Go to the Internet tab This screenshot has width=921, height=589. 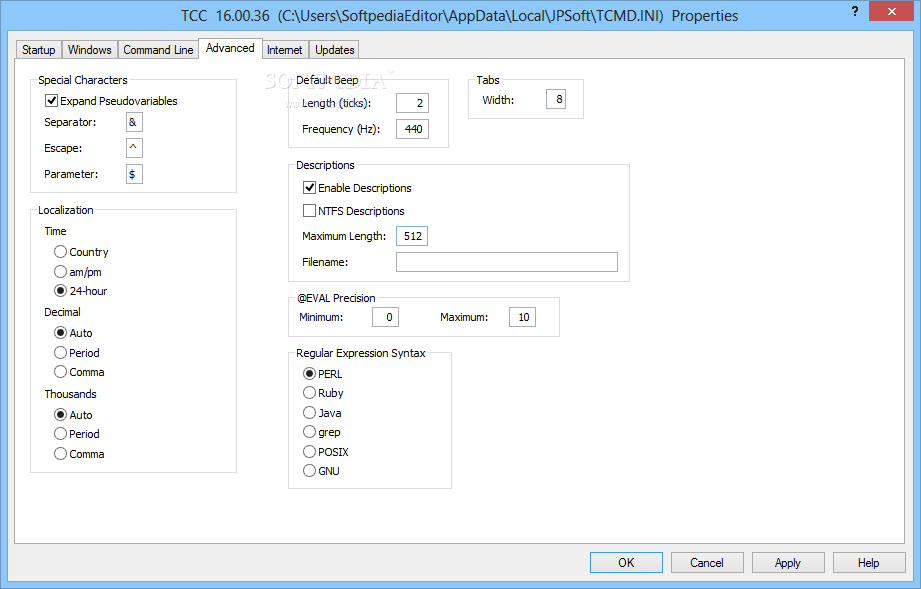pyautogui.click(x=284, y=50)
